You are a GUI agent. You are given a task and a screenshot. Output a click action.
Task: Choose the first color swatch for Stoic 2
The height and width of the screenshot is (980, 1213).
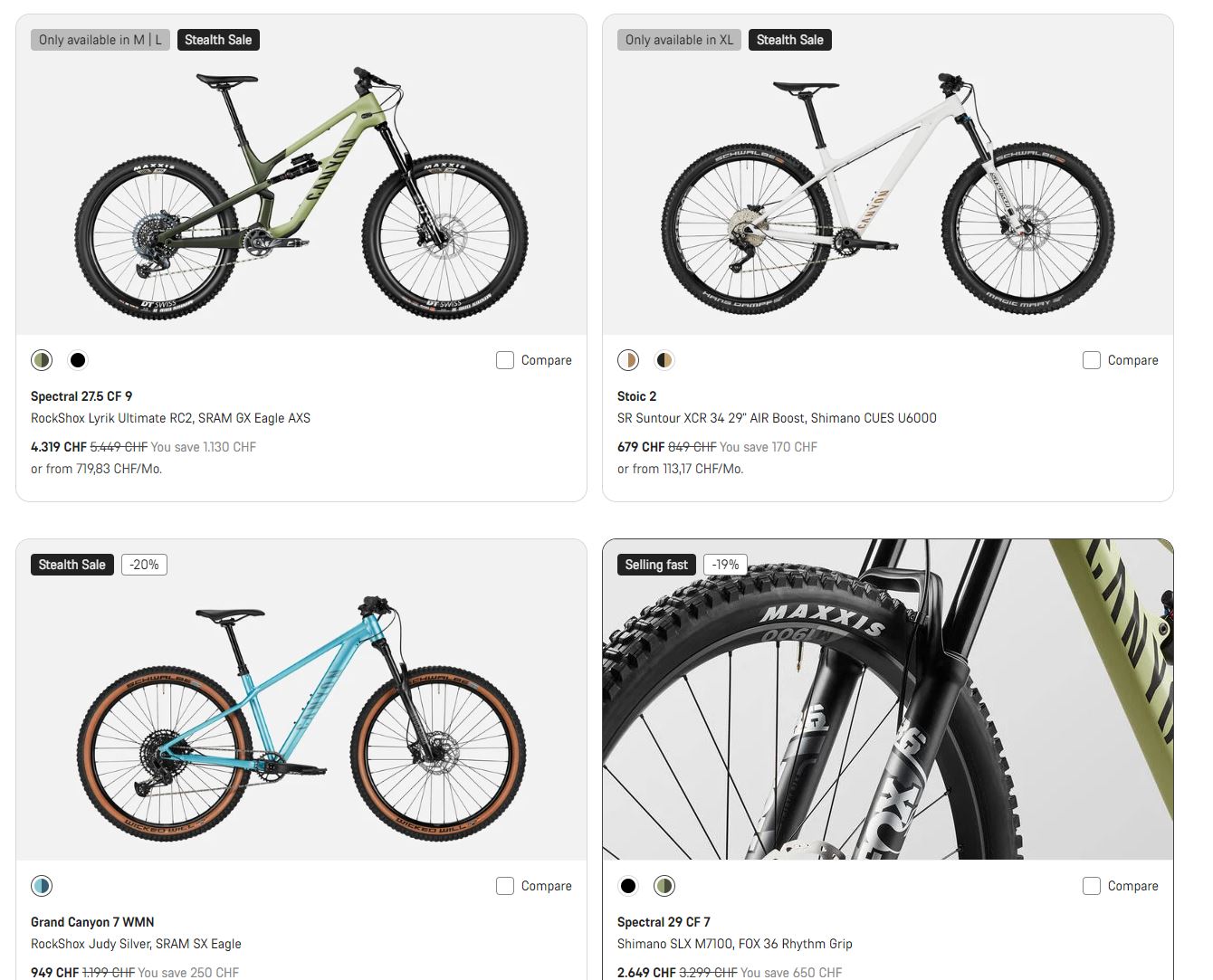pos(628,360)
